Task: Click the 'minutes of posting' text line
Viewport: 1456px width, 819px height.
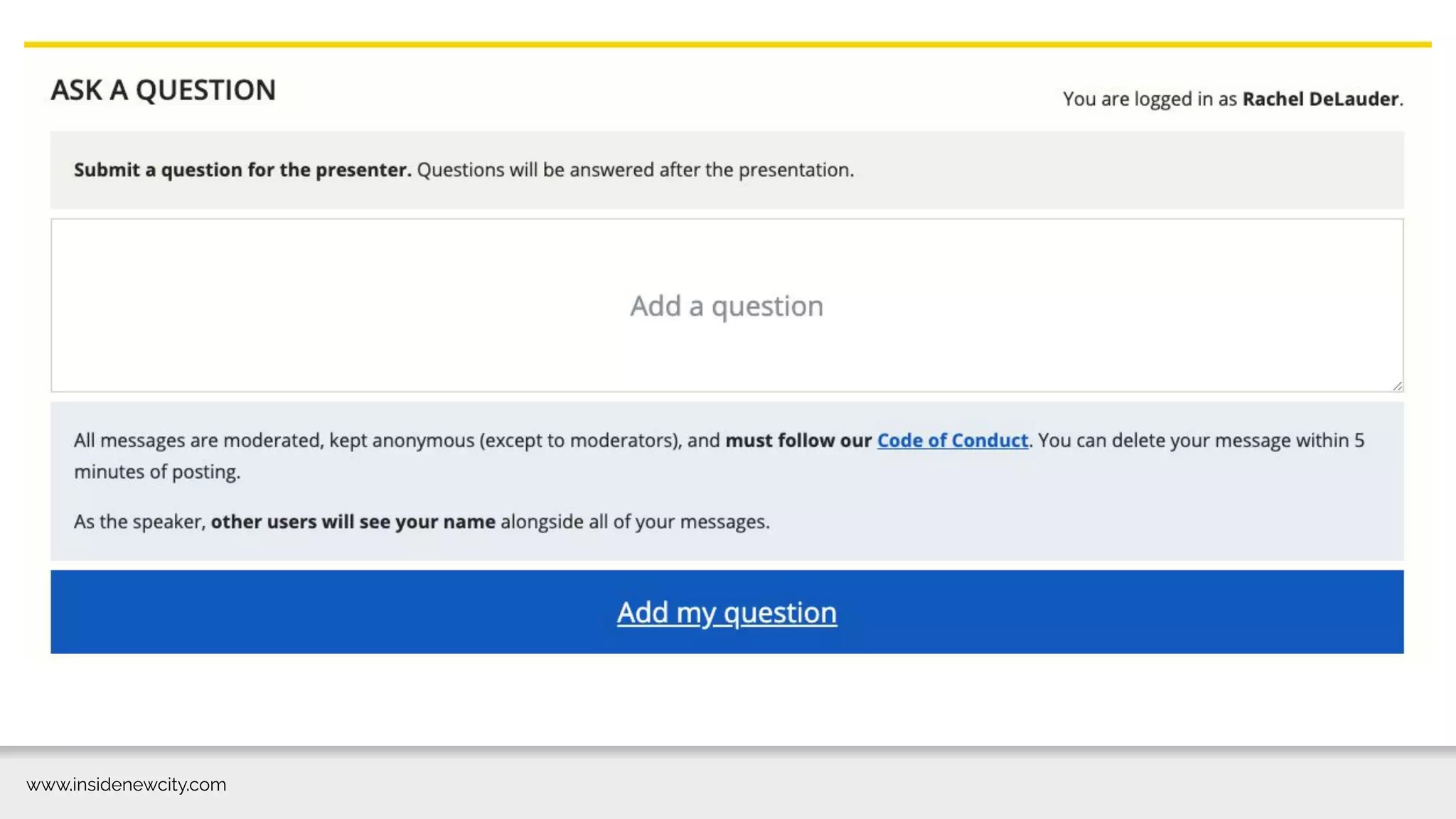Action: coord(157,472)
